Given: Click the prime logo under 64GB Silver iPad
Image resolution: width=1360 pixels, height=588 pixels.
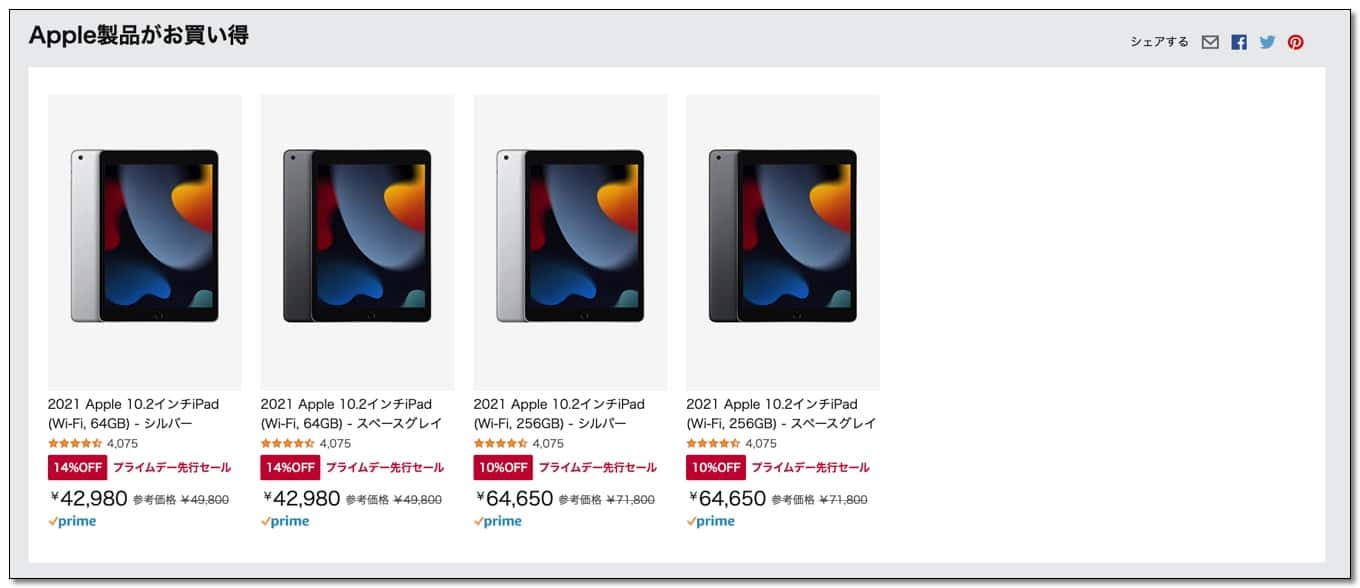Looking at the screenshot, I should point(72,521).
